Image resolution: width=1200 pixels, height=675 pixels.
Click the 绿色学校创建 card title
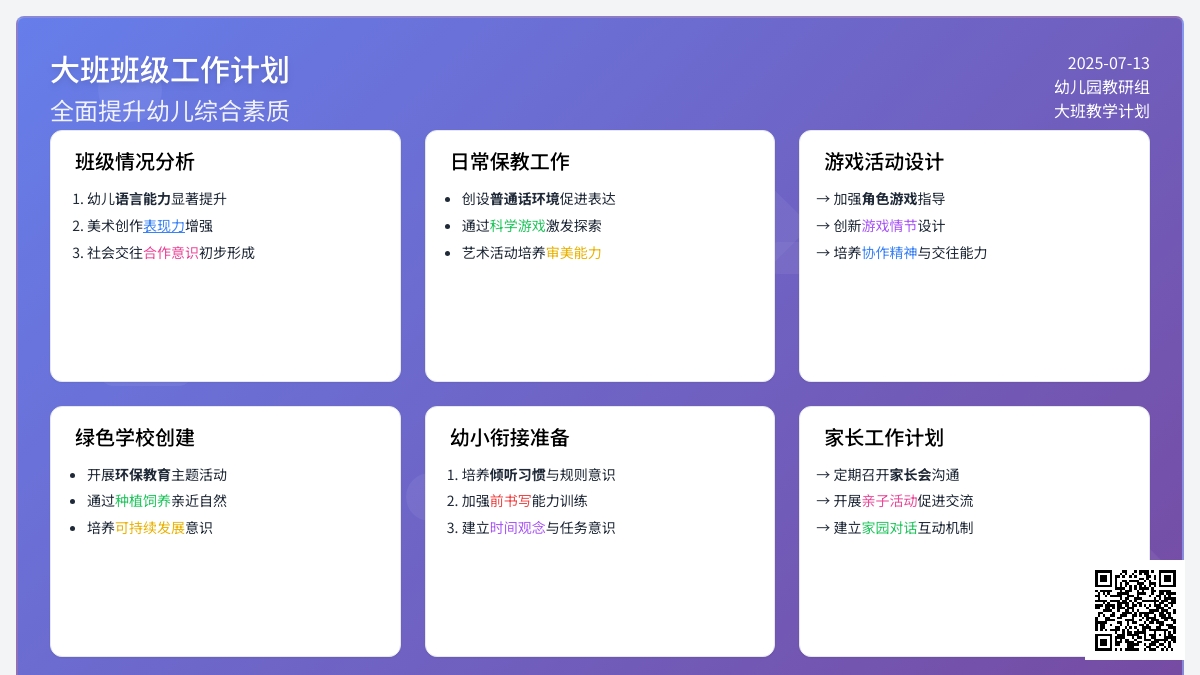(x=135, y=438)
